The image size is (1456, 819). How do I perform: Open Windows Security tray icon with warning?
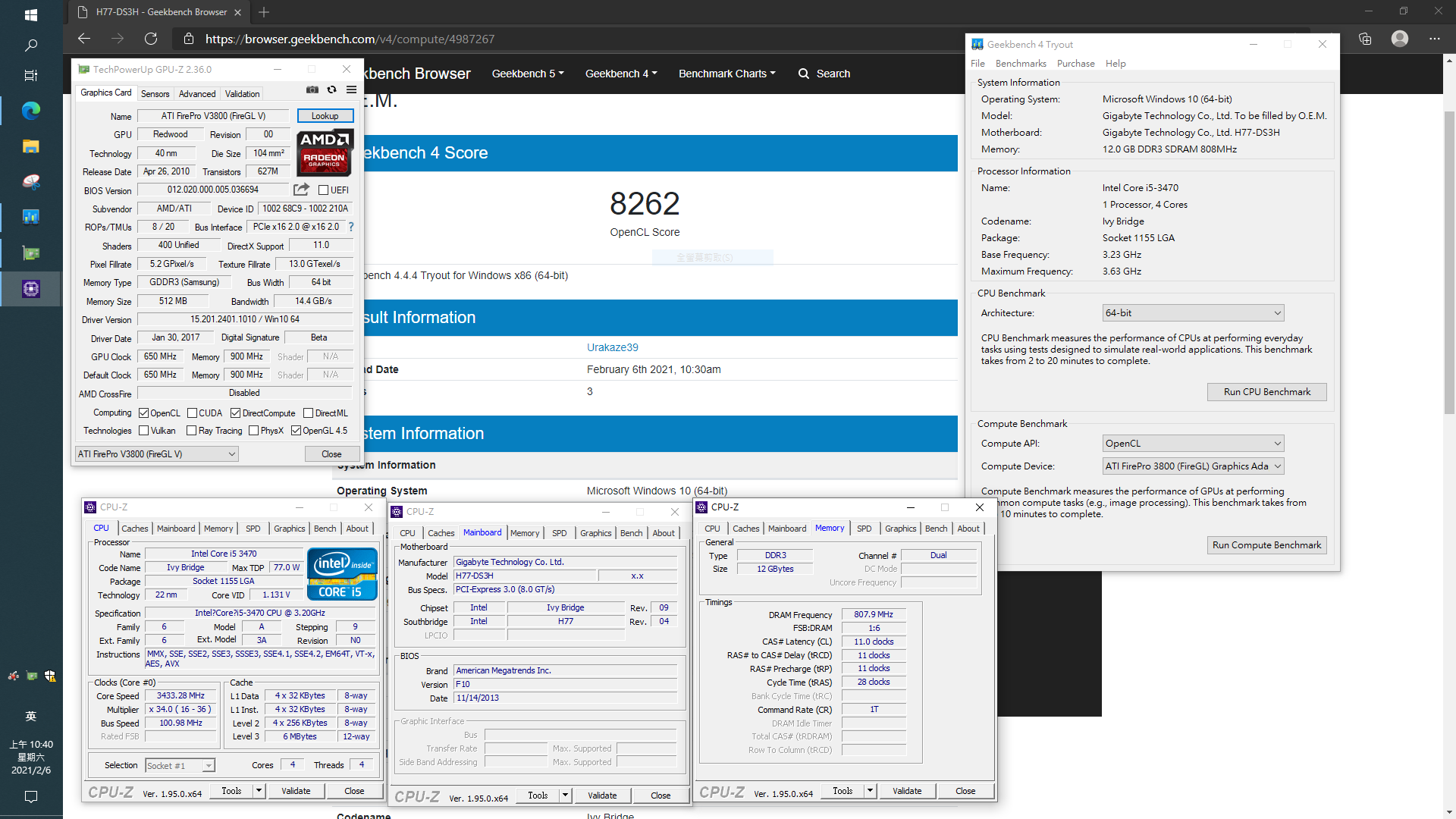pyautogui.click(x=50, y=676)
